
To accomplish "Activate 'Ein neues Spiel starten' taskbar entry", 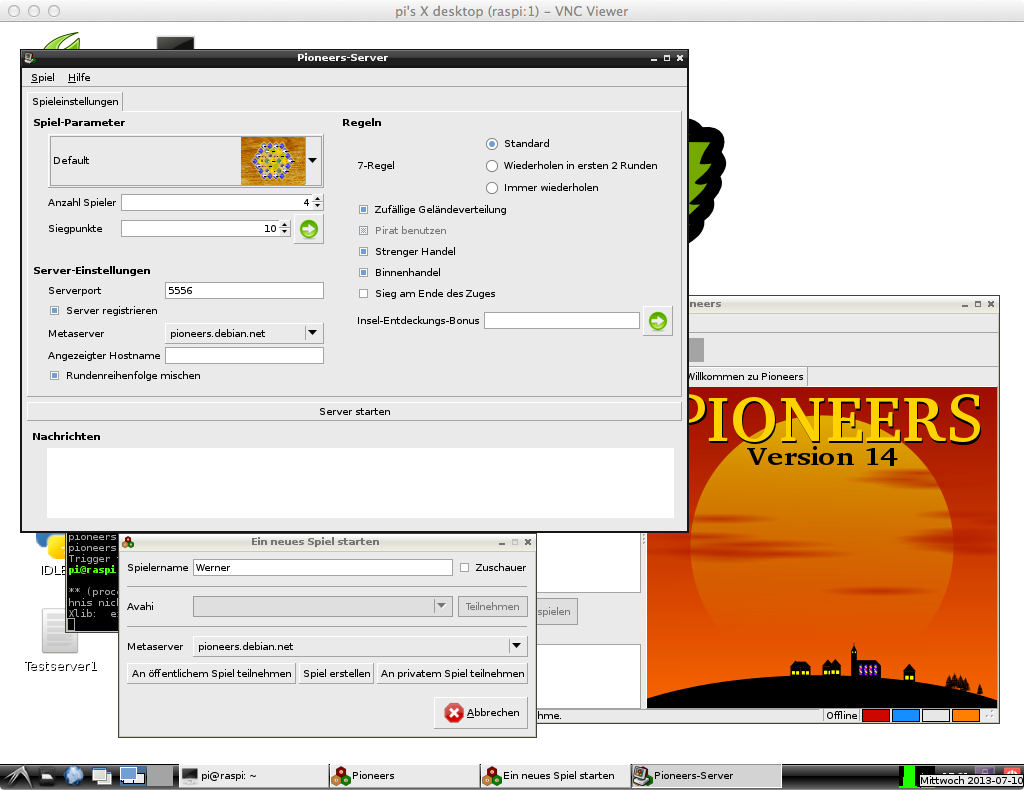I will [555, 776].
